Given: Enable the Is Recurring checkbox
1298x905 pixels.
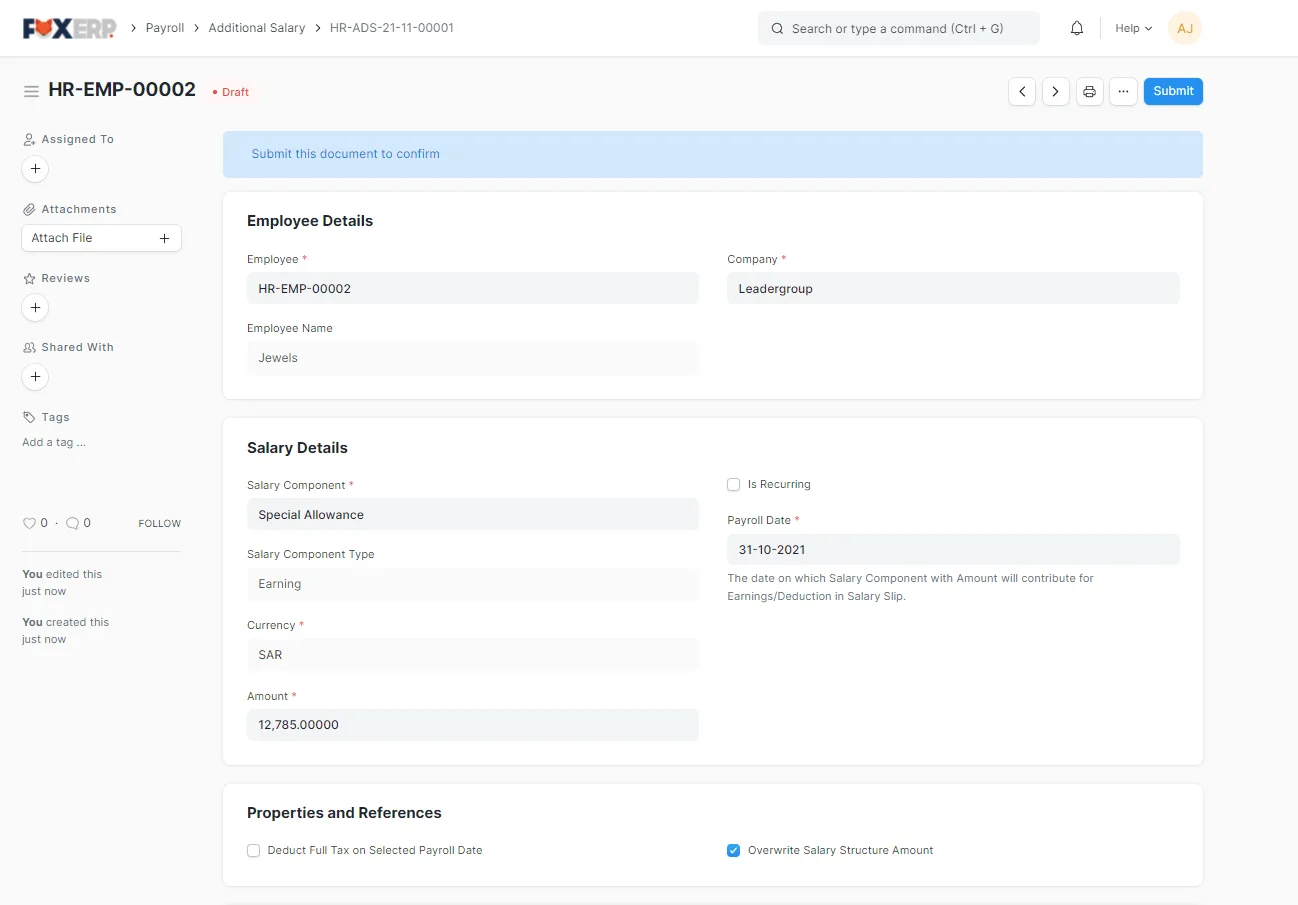Looking at the screenshot, I should 734,484.
